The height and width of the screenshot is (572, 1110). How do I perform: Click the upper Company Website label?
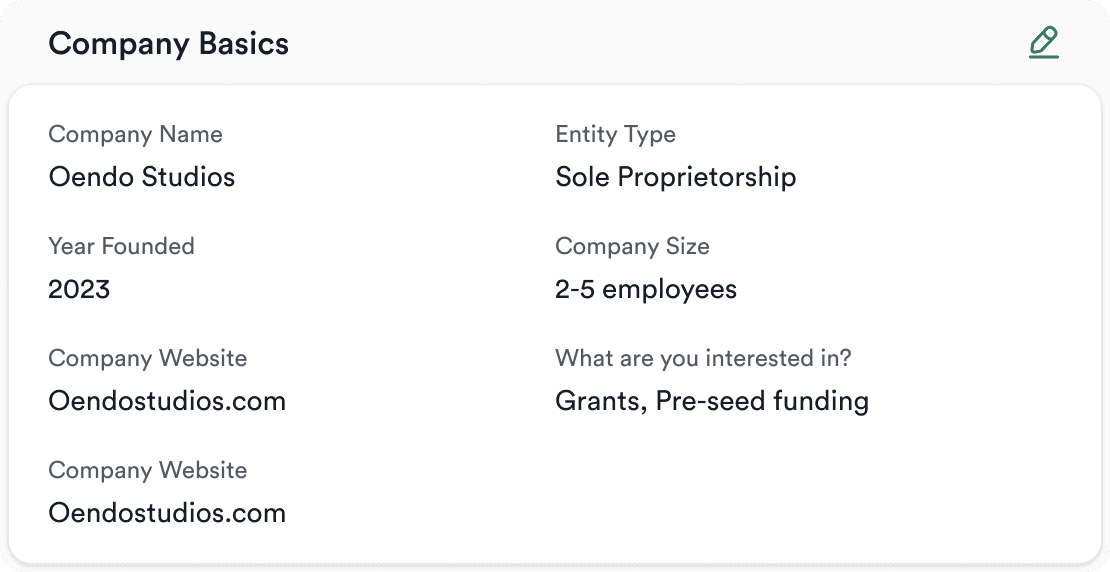pyautogui.click(x=147, y=358)
